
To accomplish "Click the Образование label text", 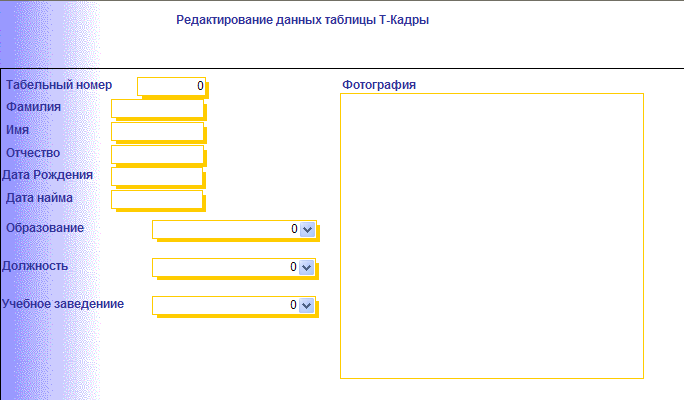I will point(45,228).
